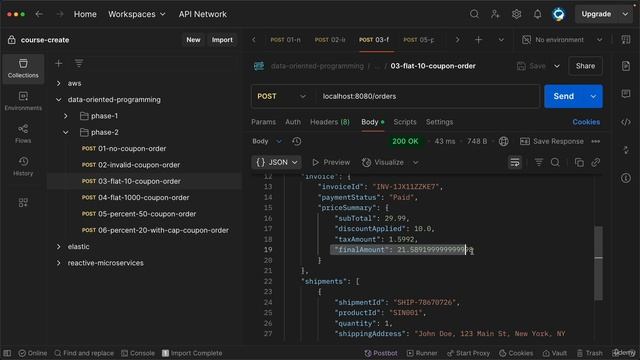The width and height of the screenshot is (640, 360).
Task: Open a new tab with plus icon
Action: pos(478,40)
